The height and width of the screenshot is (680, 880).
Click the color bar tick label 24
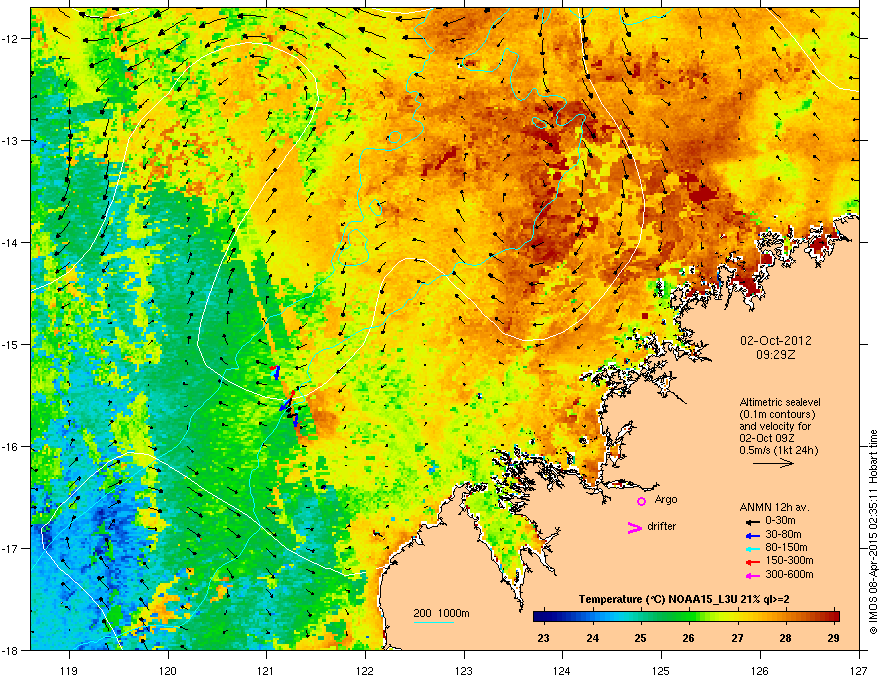tap(592, 638)
